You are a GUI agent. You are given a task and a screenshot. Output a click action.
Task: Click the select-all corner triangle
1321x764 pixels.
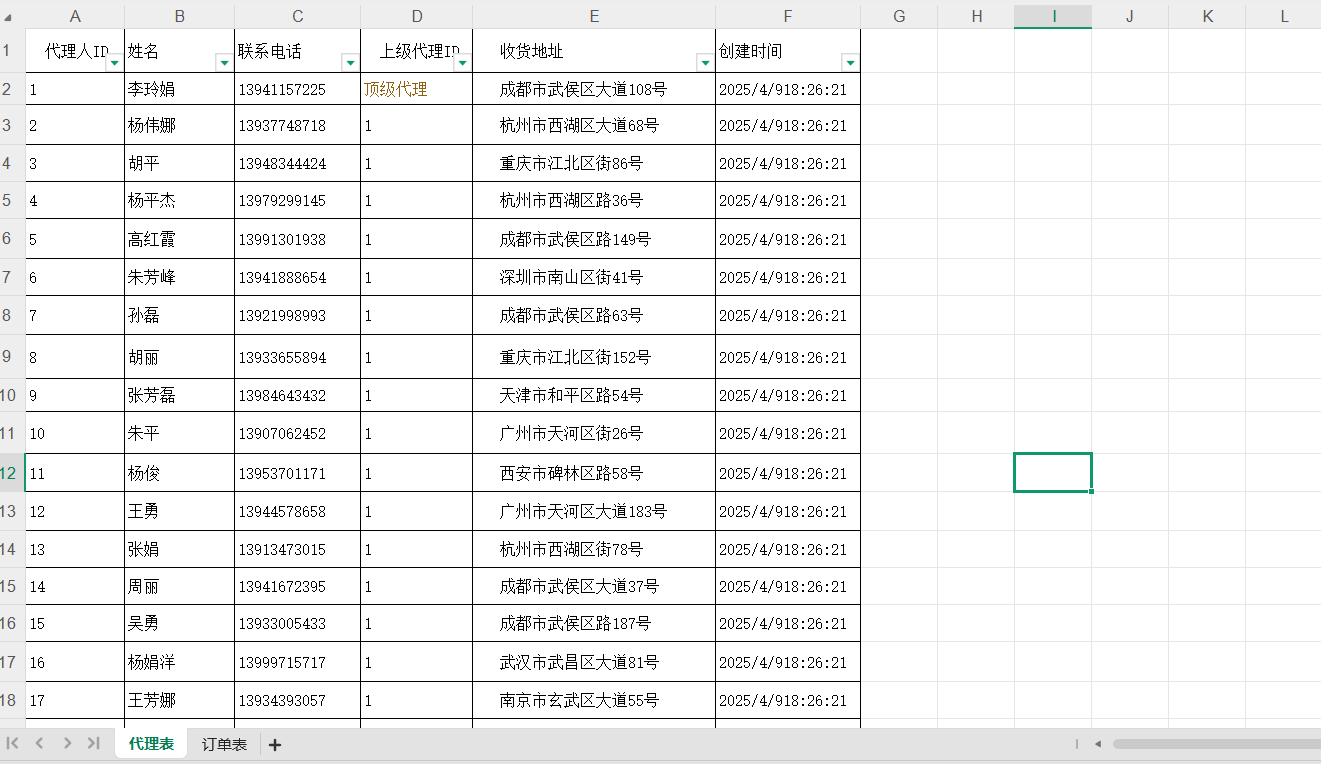(10, 17)
